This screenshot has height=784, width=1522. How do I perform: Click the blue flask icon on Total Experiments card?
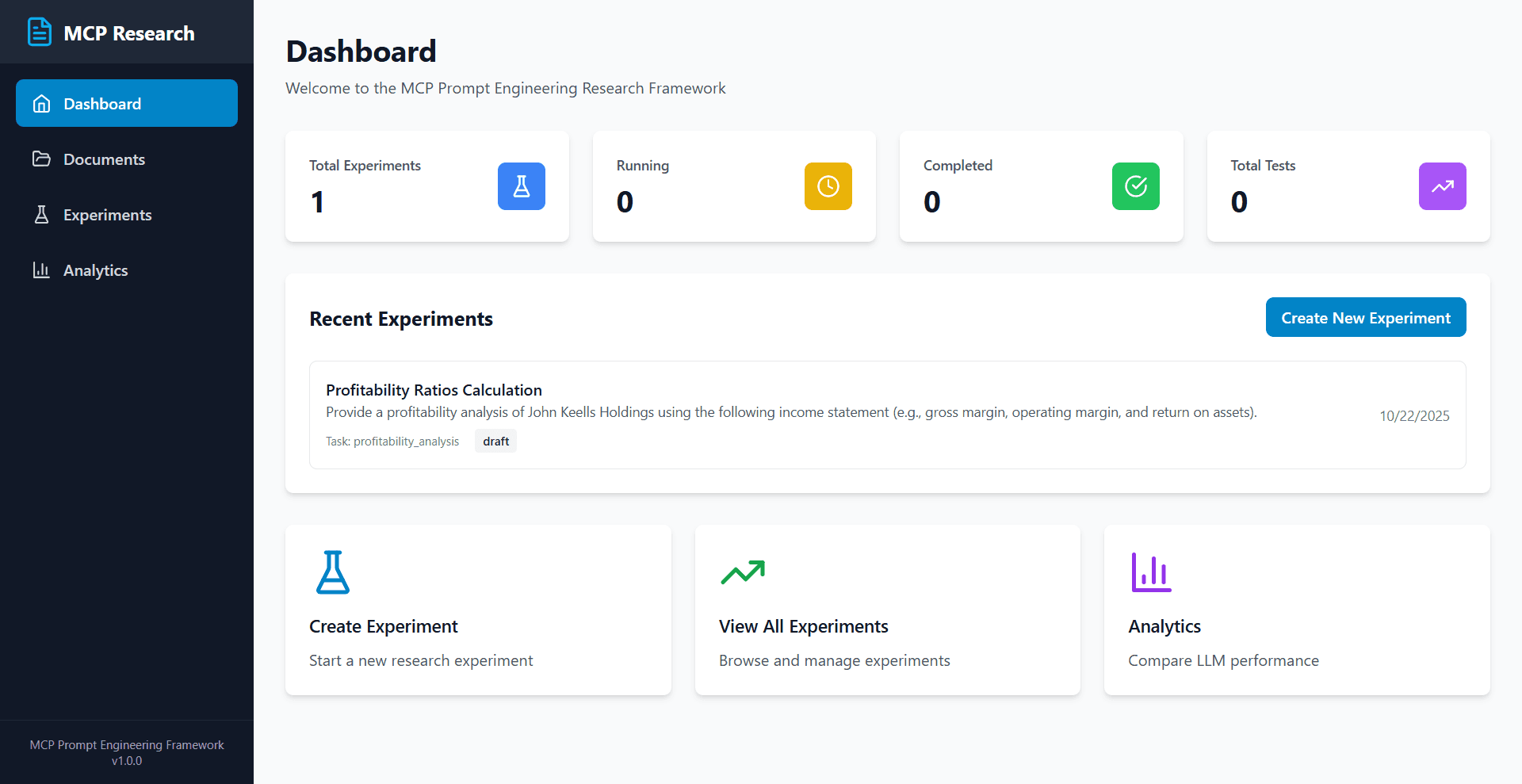[521, 186]
